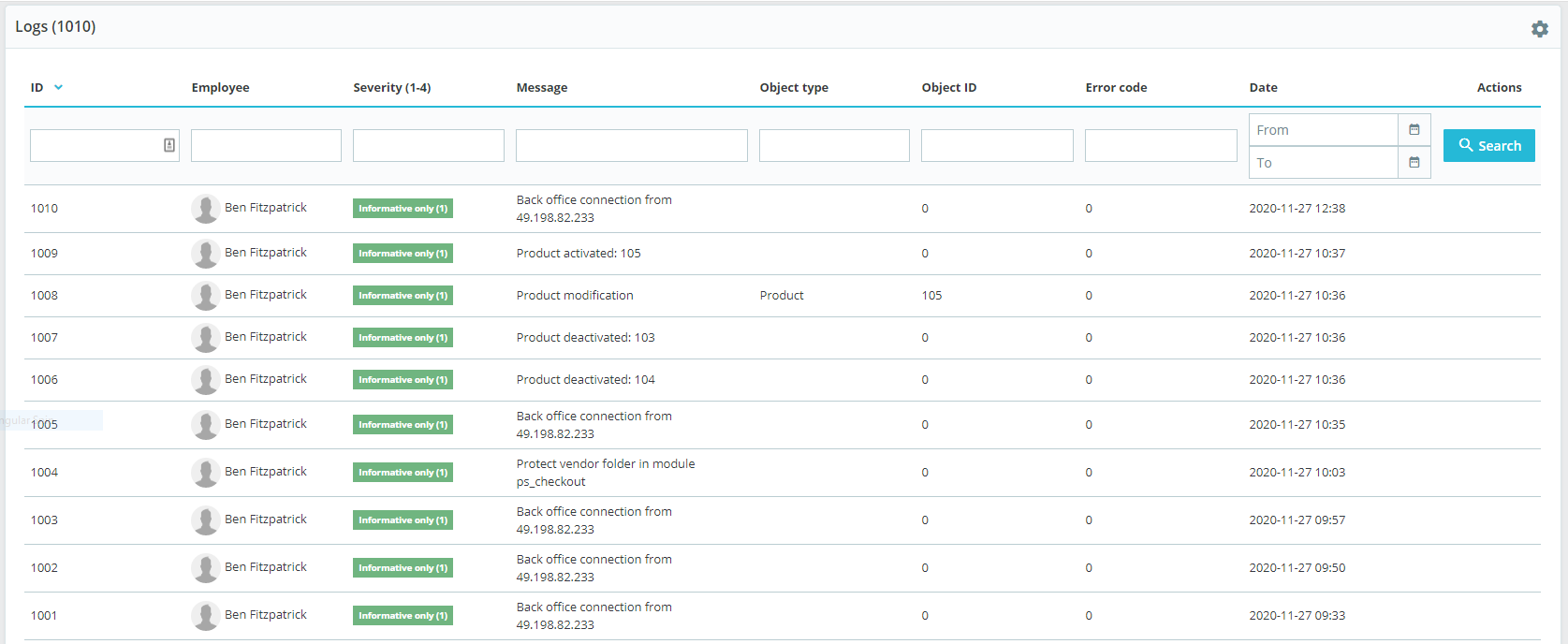Click Informative only badge in row 1003
1568x644 pixels.
pyautogui.click(x=403, y=520)
